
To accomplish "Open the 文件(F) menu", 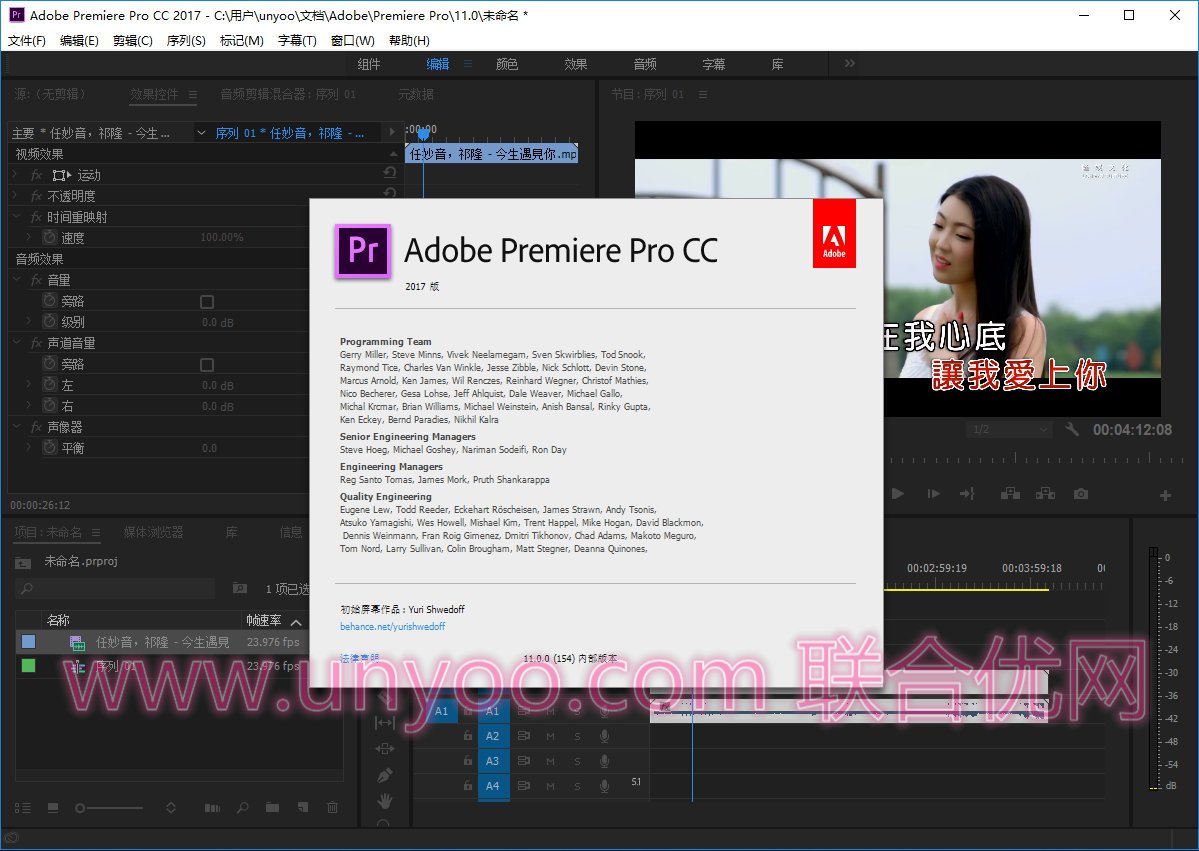I will coord(27,41).
